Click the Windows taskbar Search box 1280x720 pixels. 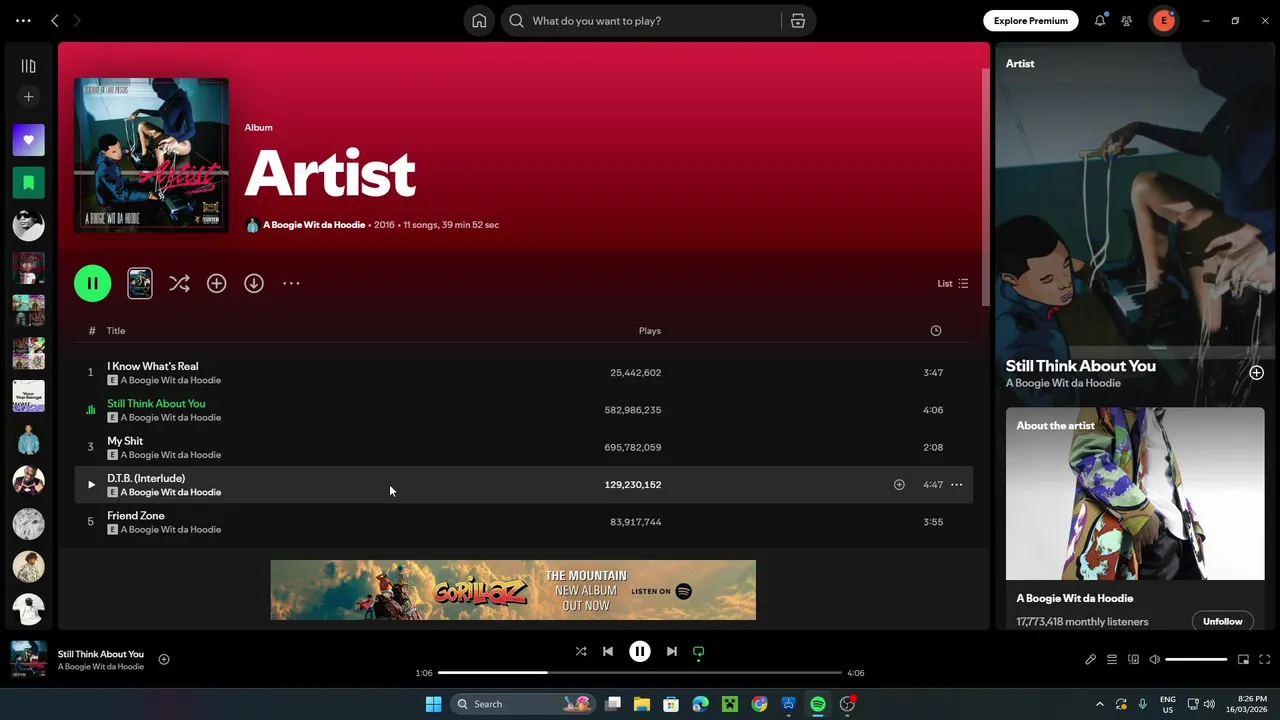[x=523, y=704]
